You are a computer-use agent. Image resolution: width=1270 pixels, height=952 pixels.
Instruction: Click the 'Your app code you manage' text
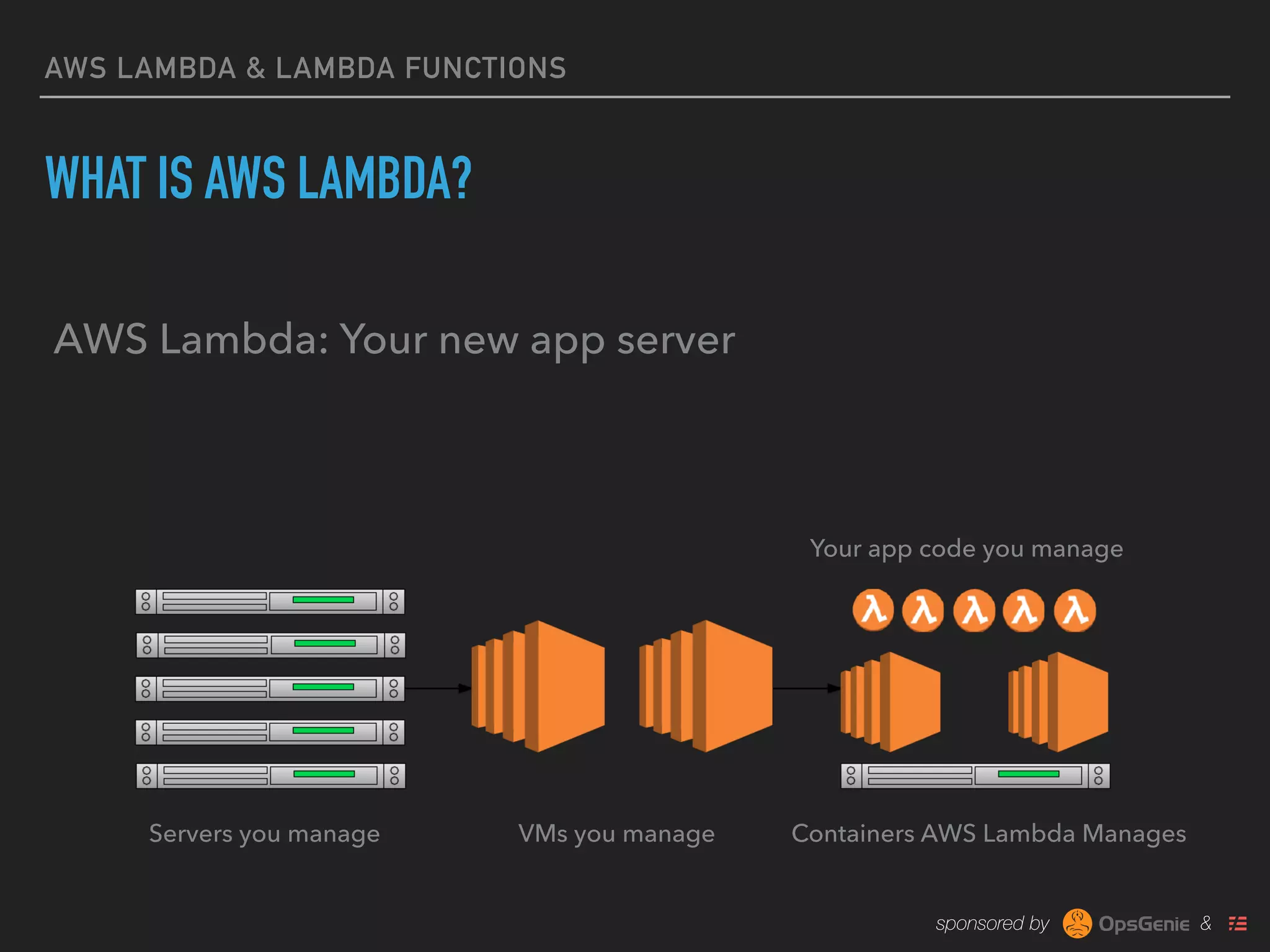click(x=966, y=549)
